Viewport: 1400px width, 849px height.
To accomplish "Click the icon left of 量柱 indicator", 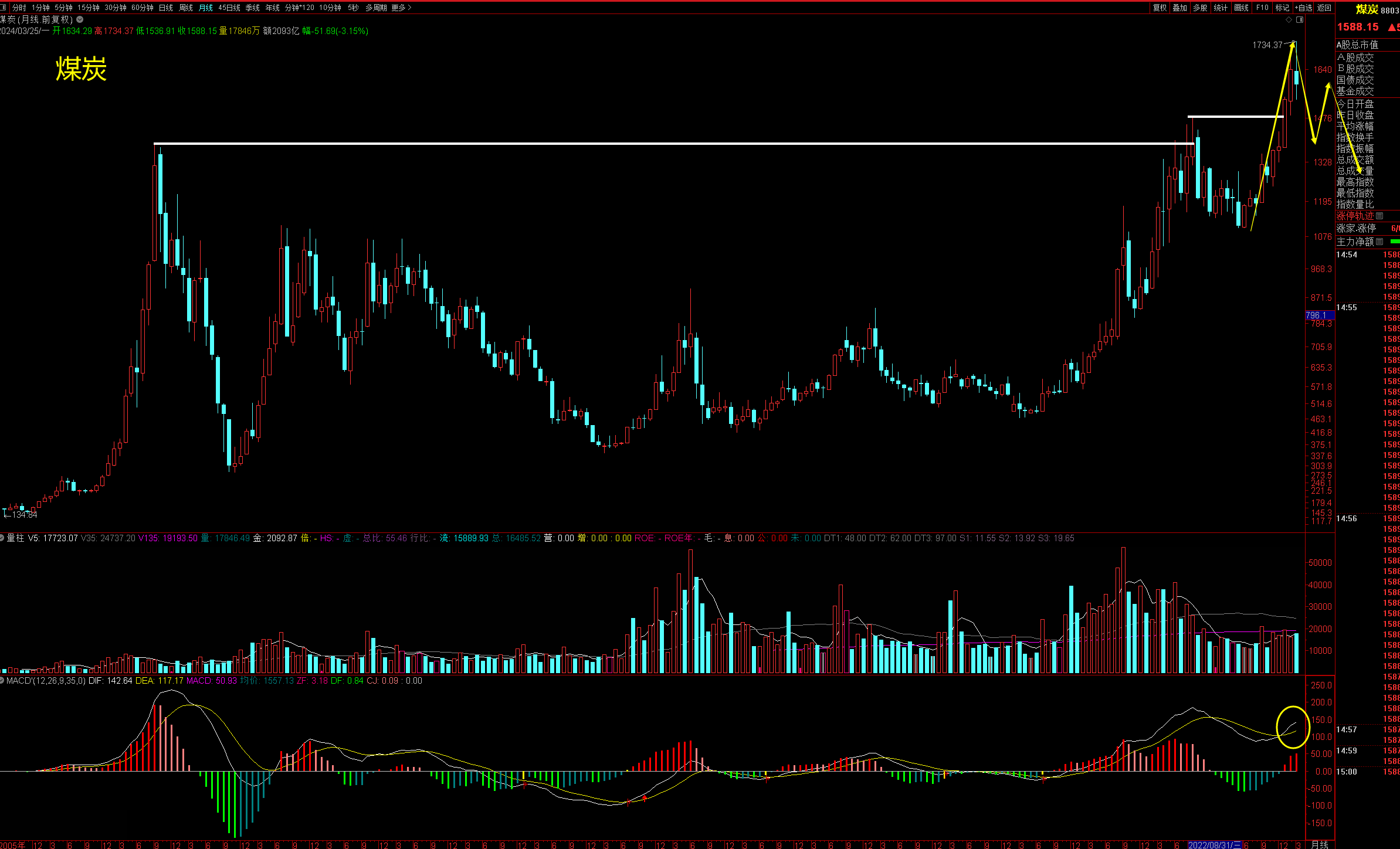I will tap(2, 538).
